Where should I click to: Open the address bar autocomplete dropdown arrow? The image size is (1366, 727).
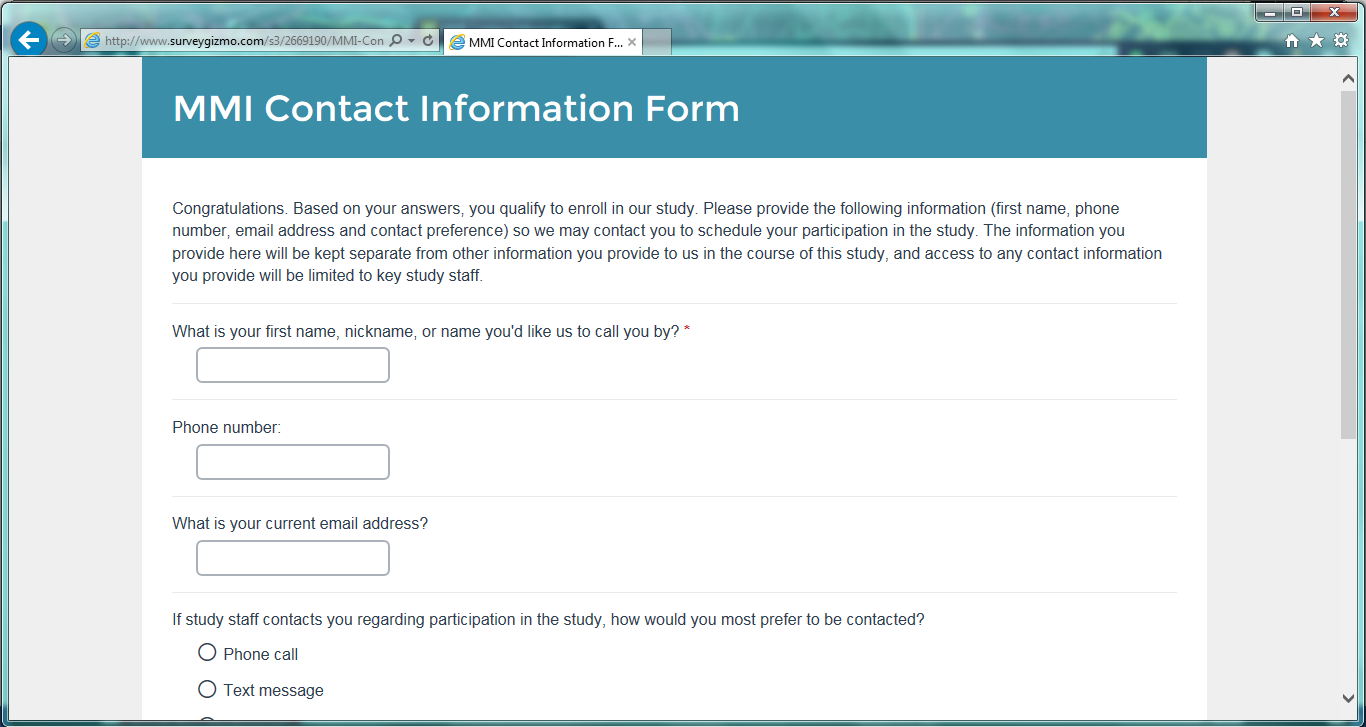[411, 41]
